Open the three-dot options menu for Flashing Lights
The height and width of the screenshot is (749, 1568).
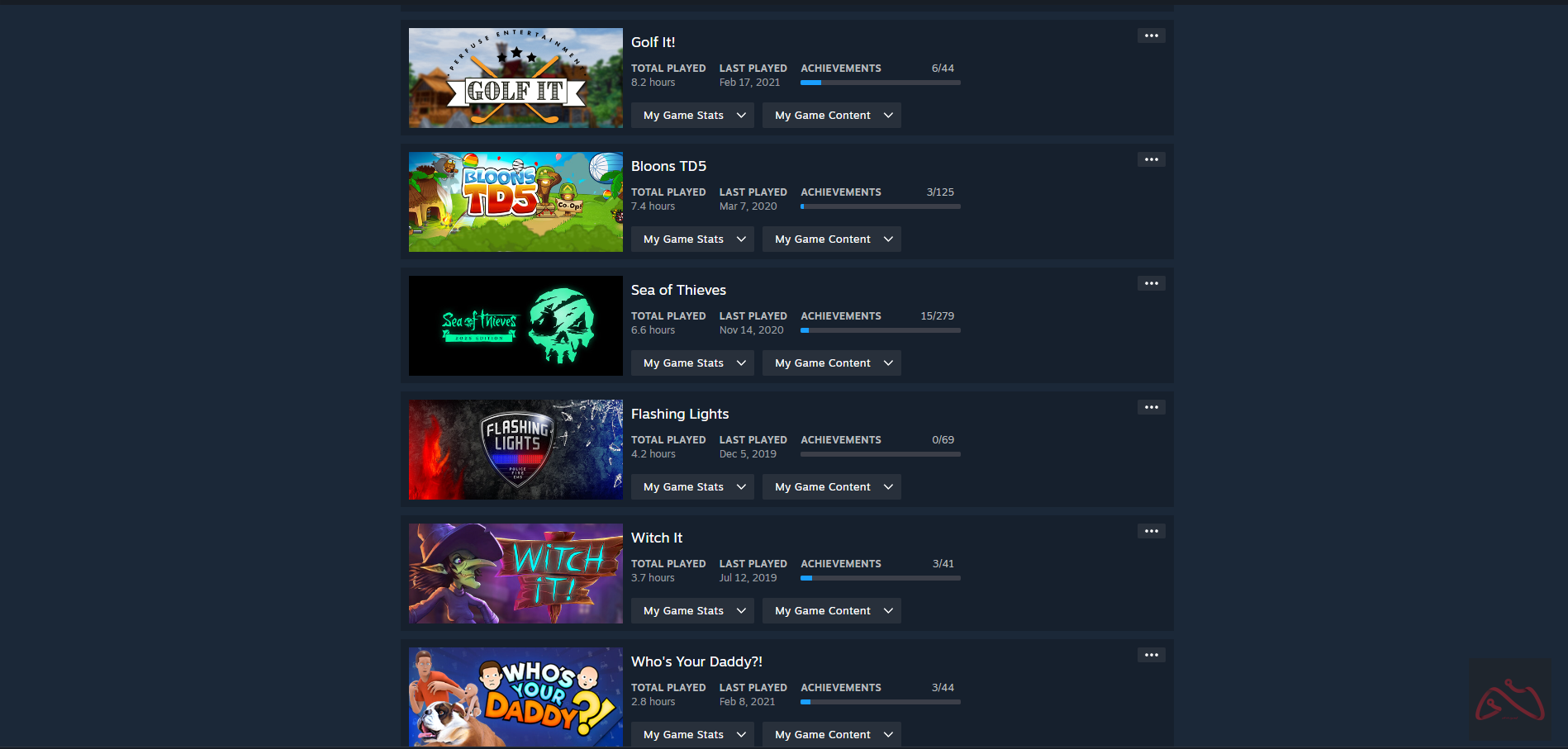click(1151, 407)
